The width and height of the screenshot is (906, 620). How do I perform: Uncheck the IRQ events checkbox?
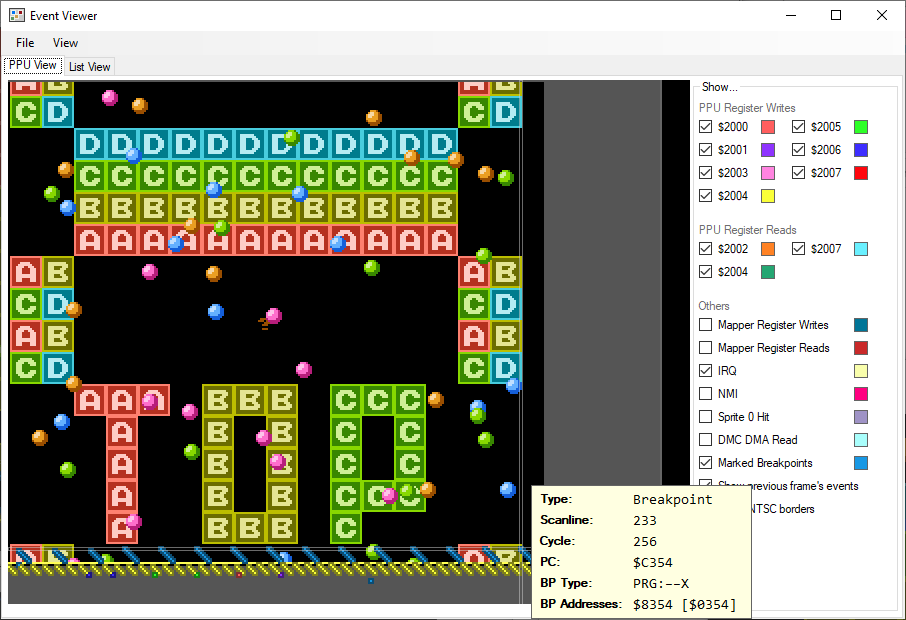coord(706,370)
